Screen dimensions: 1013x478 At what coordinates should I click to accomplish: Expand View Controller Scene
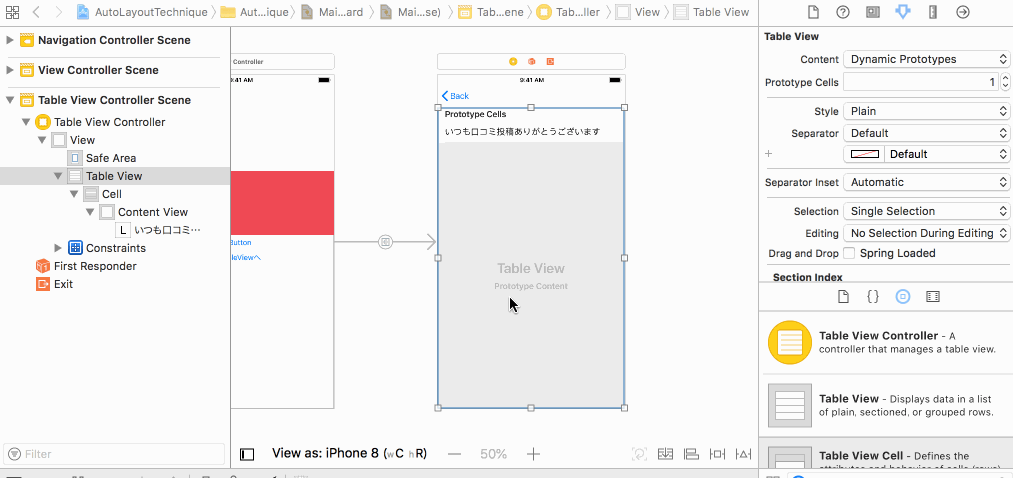pos(10,70)
